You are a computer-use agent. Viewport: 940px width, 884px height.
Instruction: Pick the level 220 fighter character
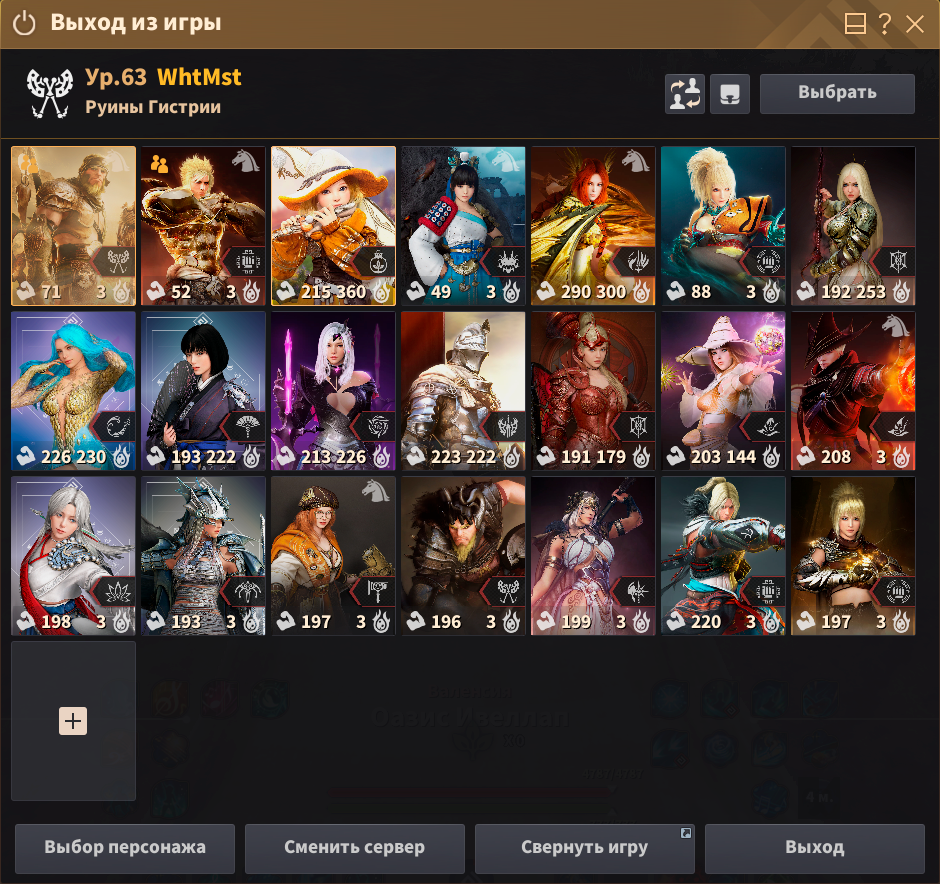[723, 556]
